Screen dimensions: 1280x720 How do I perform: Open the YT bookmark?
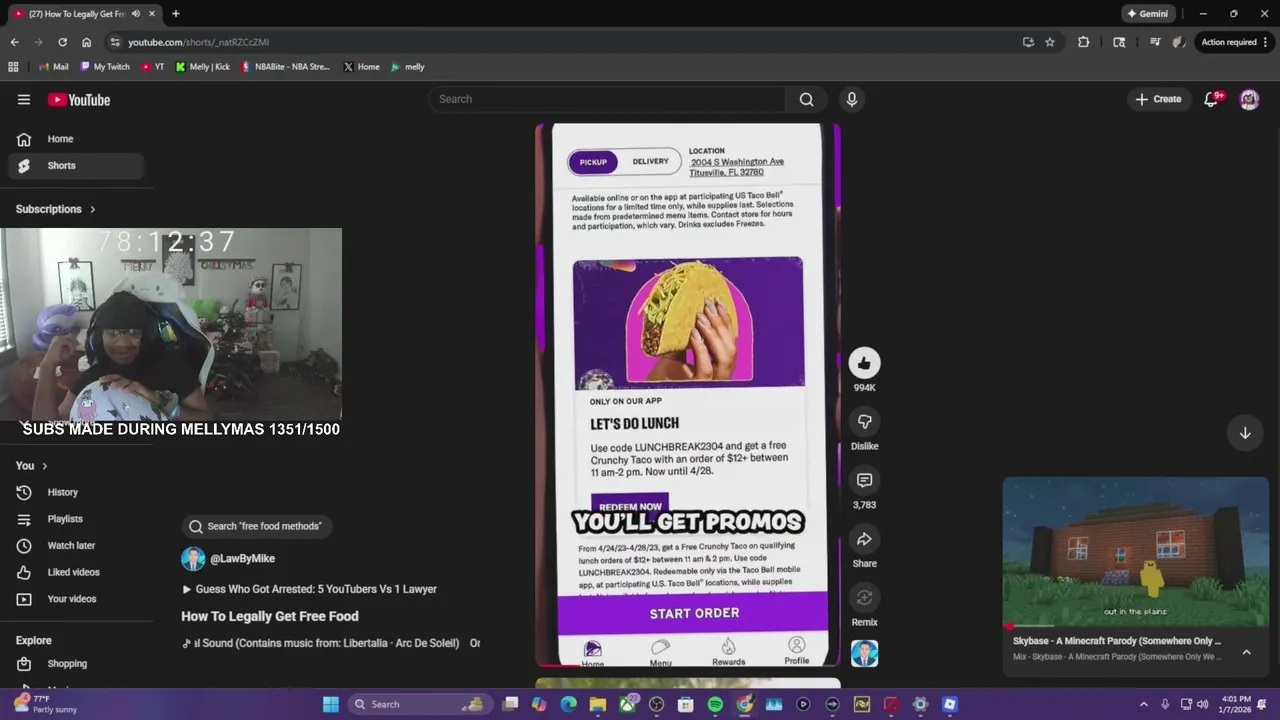point(153,67)
